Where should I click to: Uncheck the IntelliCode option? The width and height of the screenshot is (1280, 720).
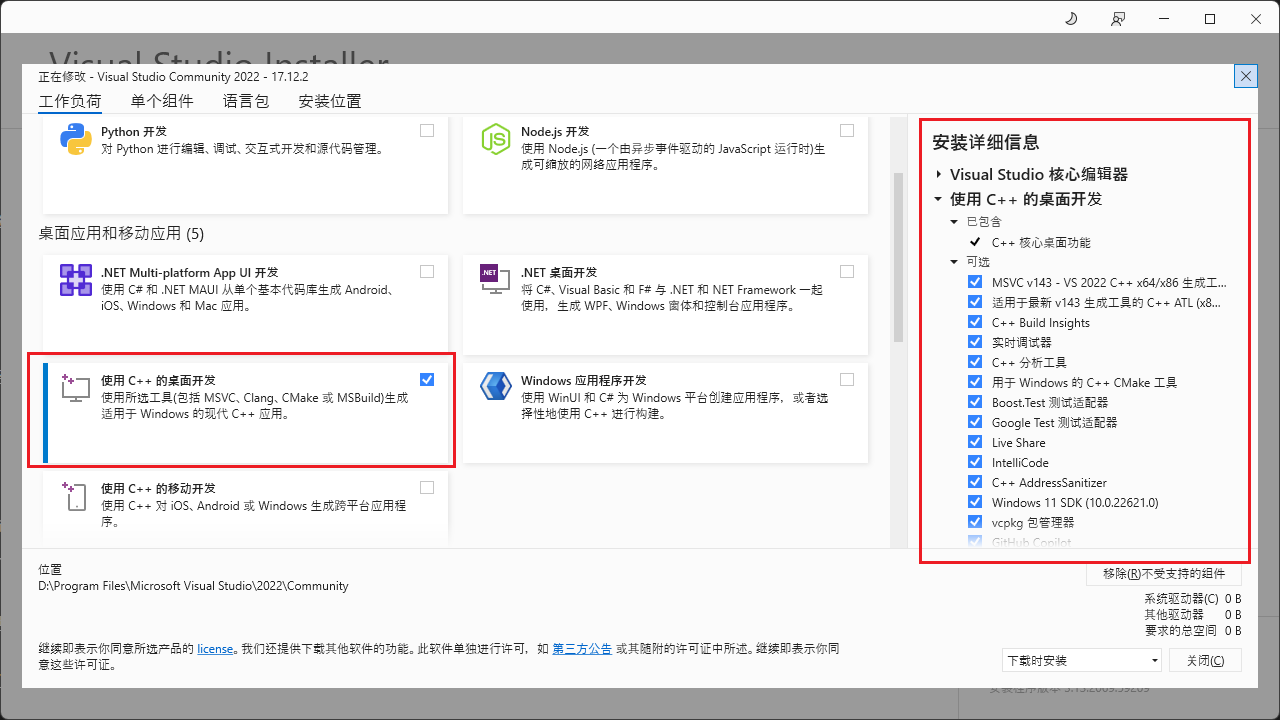975,462
